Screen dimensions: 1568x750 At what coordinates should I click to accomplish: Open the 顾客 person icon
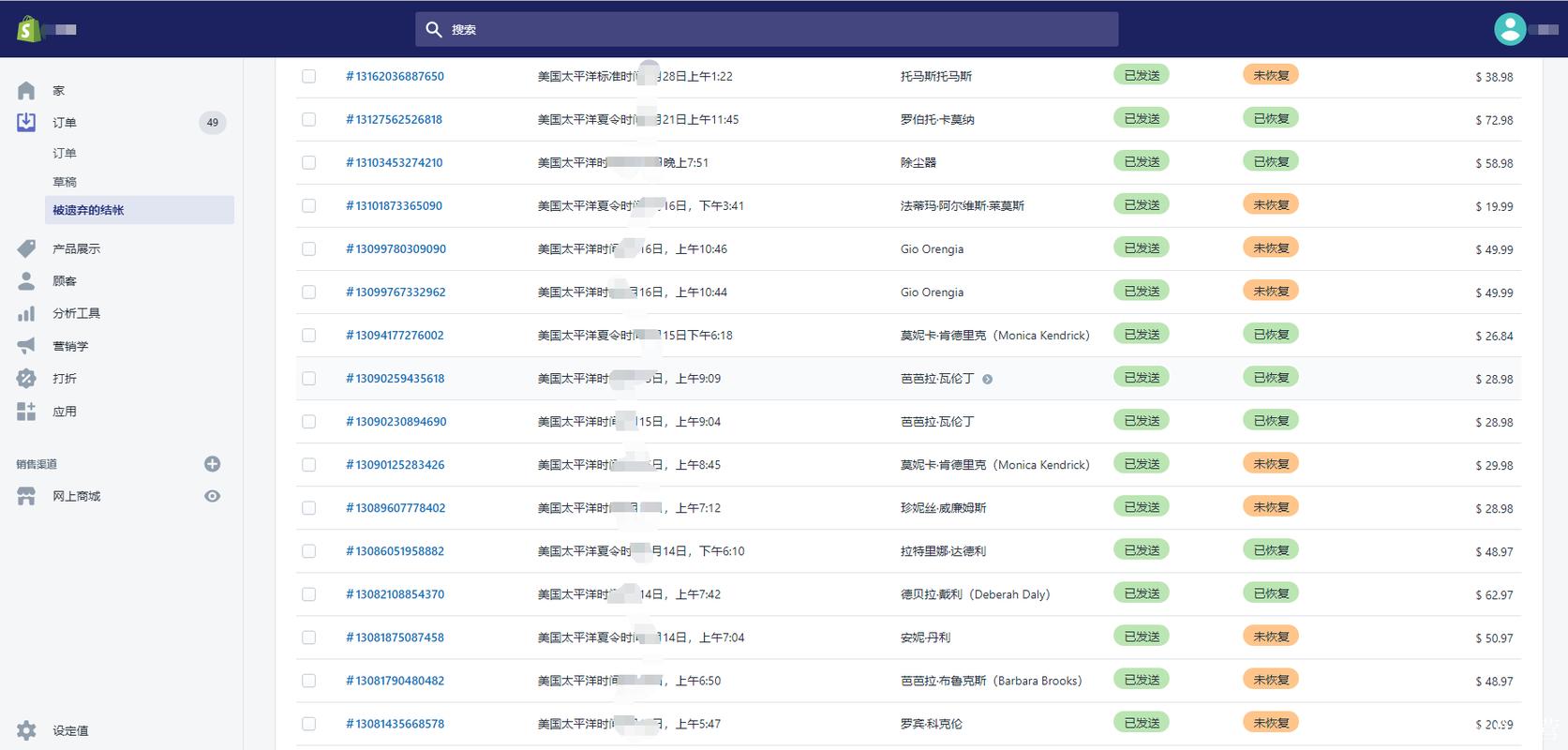[26, 280]
